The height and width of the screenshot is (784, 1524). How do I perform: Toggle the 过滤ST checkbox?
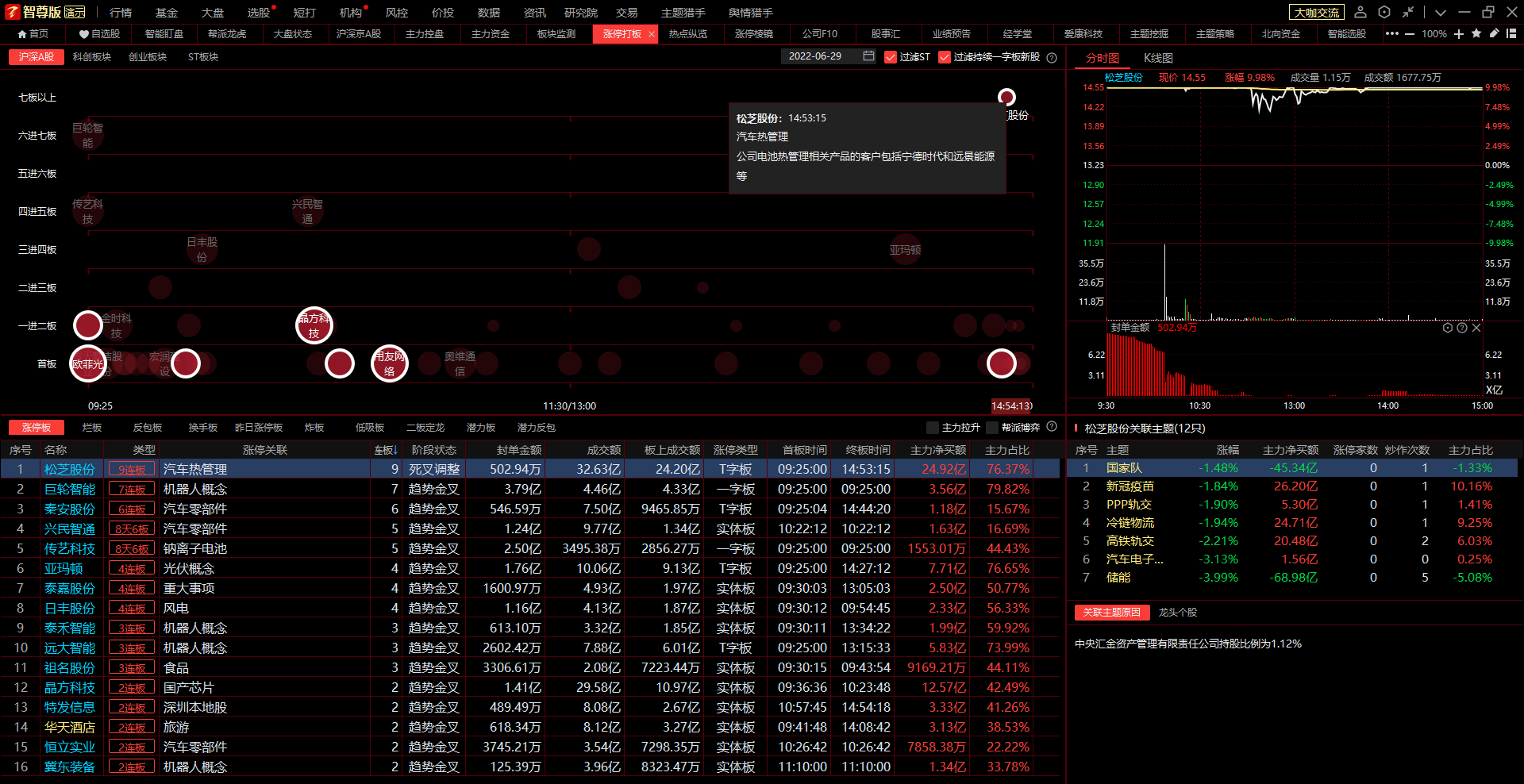click(891, 57)
